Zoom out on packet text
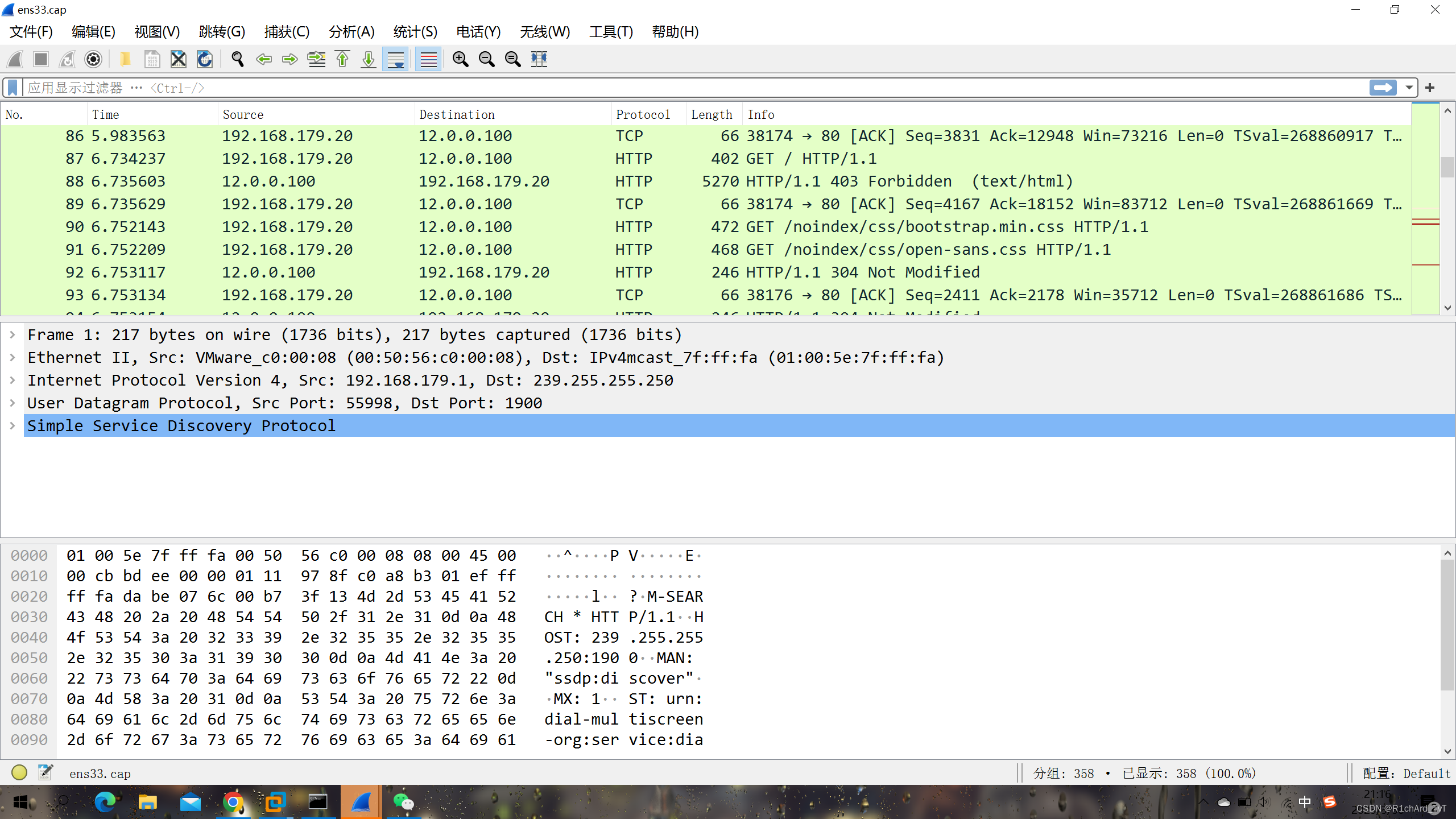The height and width of the screenshot is (819, 1456). pos(486,59)
